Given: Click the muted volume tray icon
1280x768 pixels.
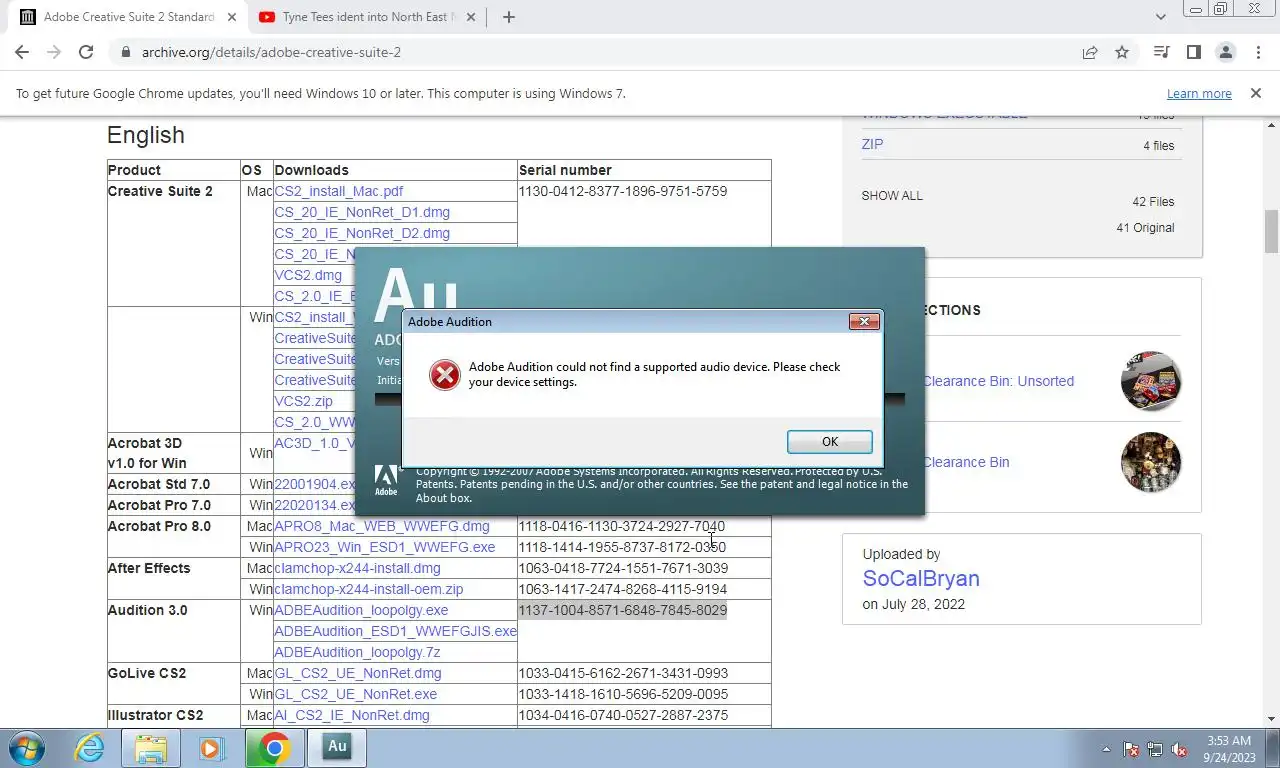Looking at the screenshot, I should click(1180, 749).
